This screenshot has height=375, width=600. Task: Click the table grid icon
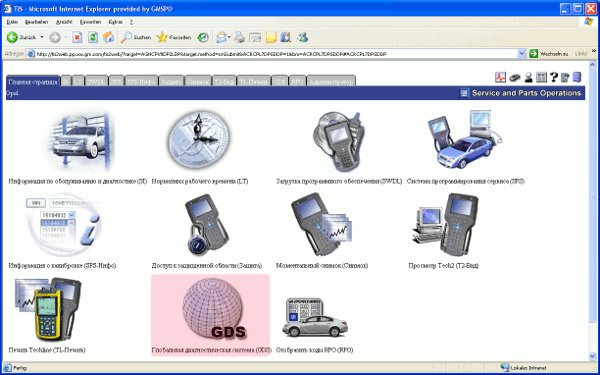coord(541,78)
